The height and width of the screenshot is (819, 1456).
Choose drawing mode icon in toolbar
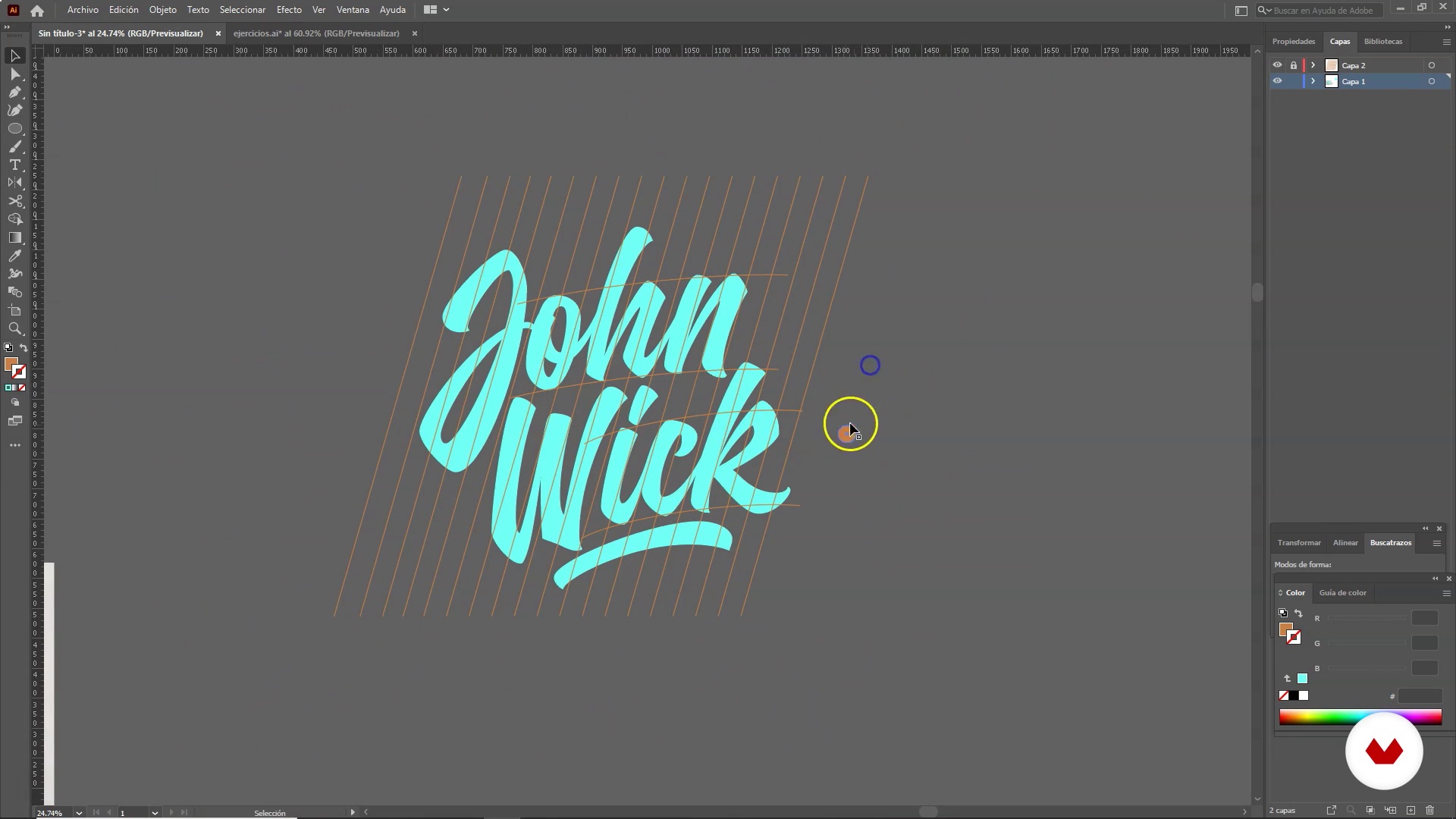(15, 403)
